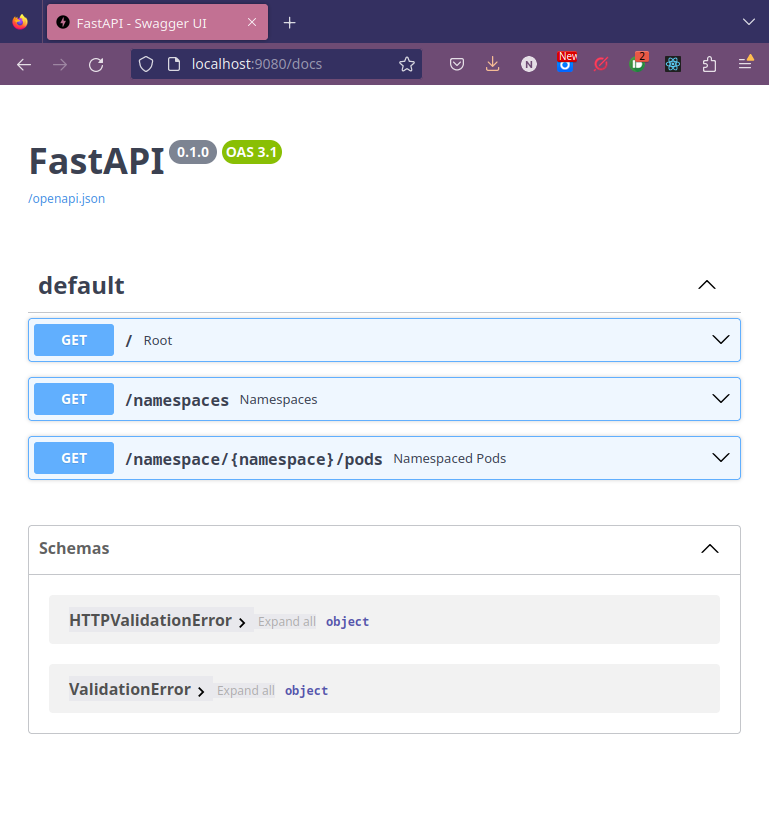Go back to previous page

[24, 65]
